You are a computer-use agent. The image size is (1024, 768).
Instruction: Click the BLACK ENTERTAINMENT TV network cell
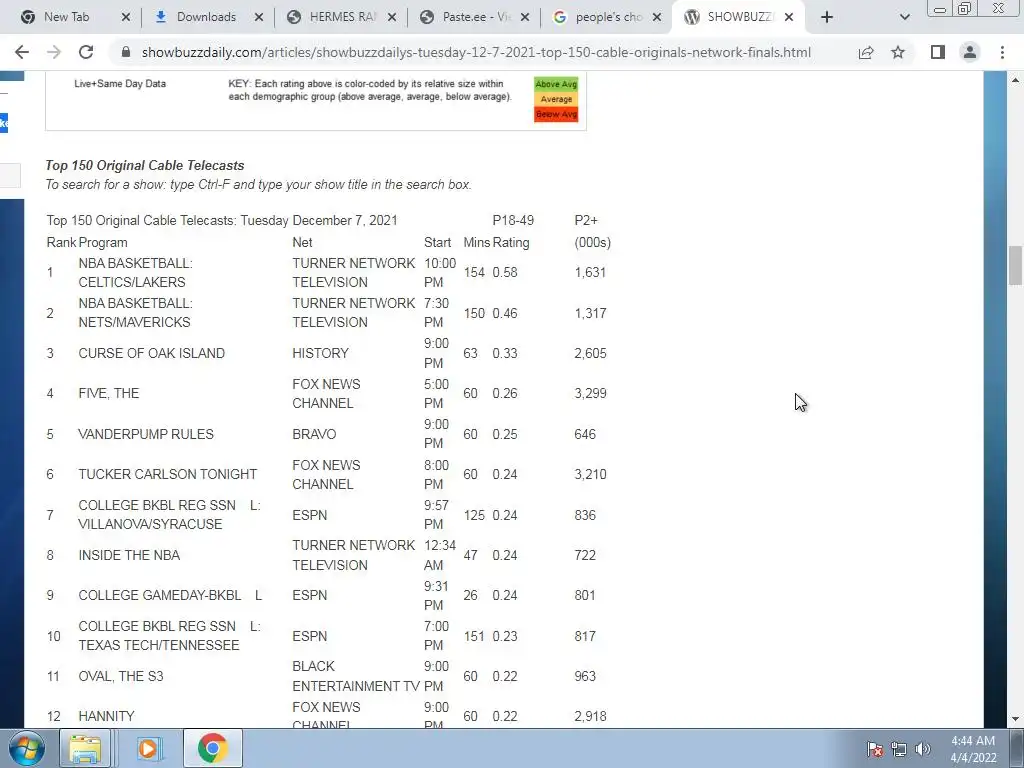click(356, 677)
